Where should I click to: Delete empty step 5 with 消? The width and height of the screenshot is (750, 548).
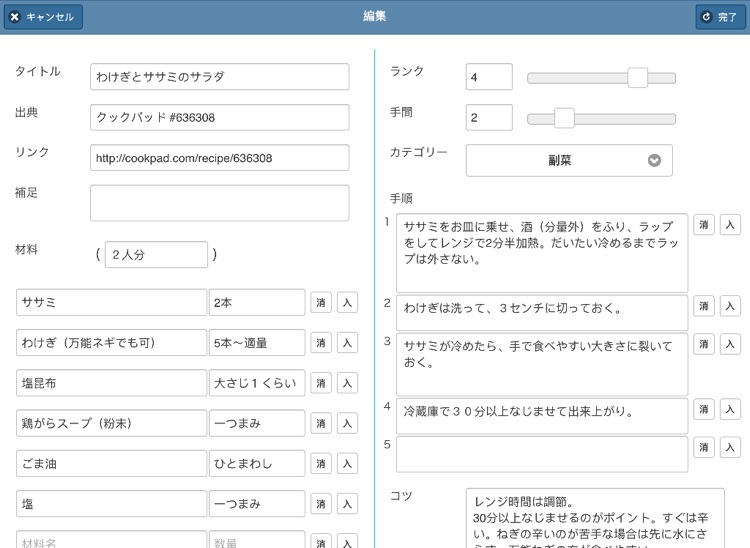point(704,448)
